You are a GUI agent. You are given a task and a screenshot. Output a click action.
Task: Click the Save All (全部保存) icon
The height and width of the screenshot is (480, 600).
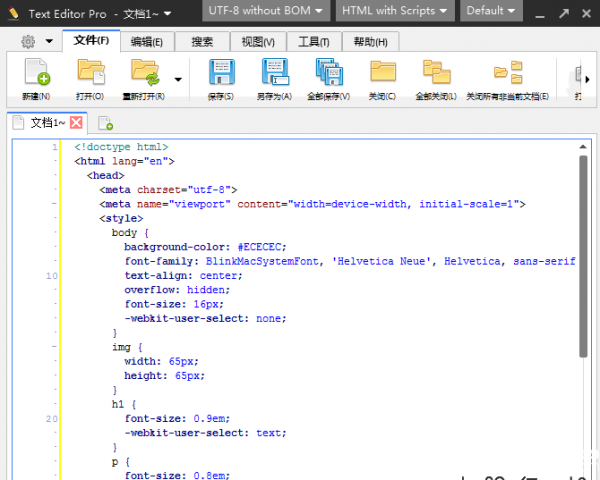coord(328,74)
